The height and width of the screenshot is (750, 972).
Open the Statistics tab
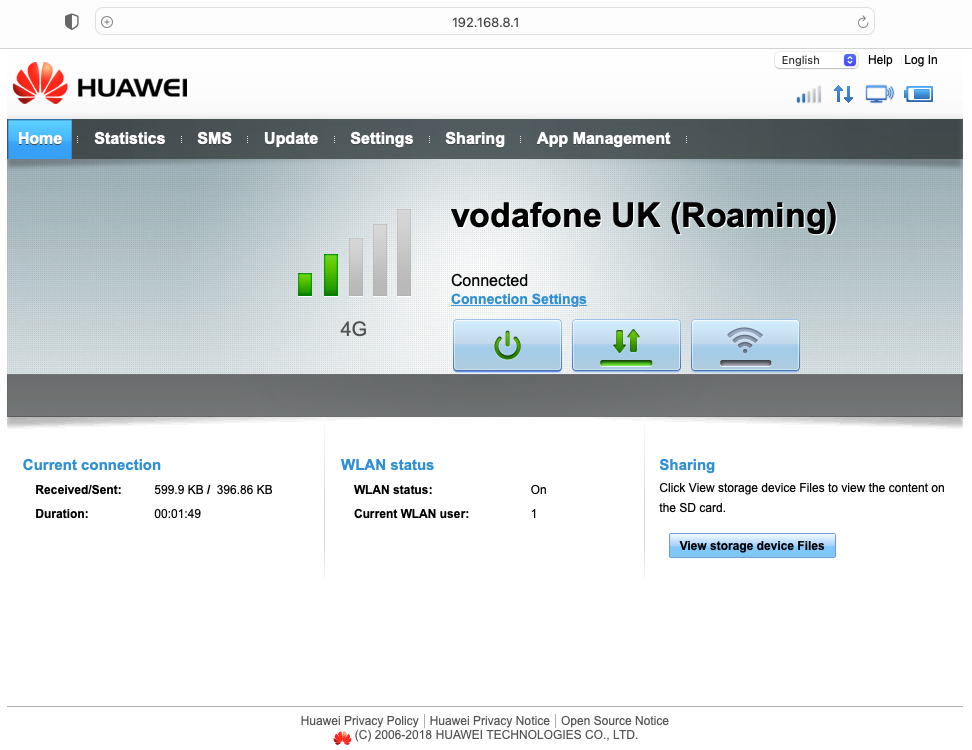[130, 139]
